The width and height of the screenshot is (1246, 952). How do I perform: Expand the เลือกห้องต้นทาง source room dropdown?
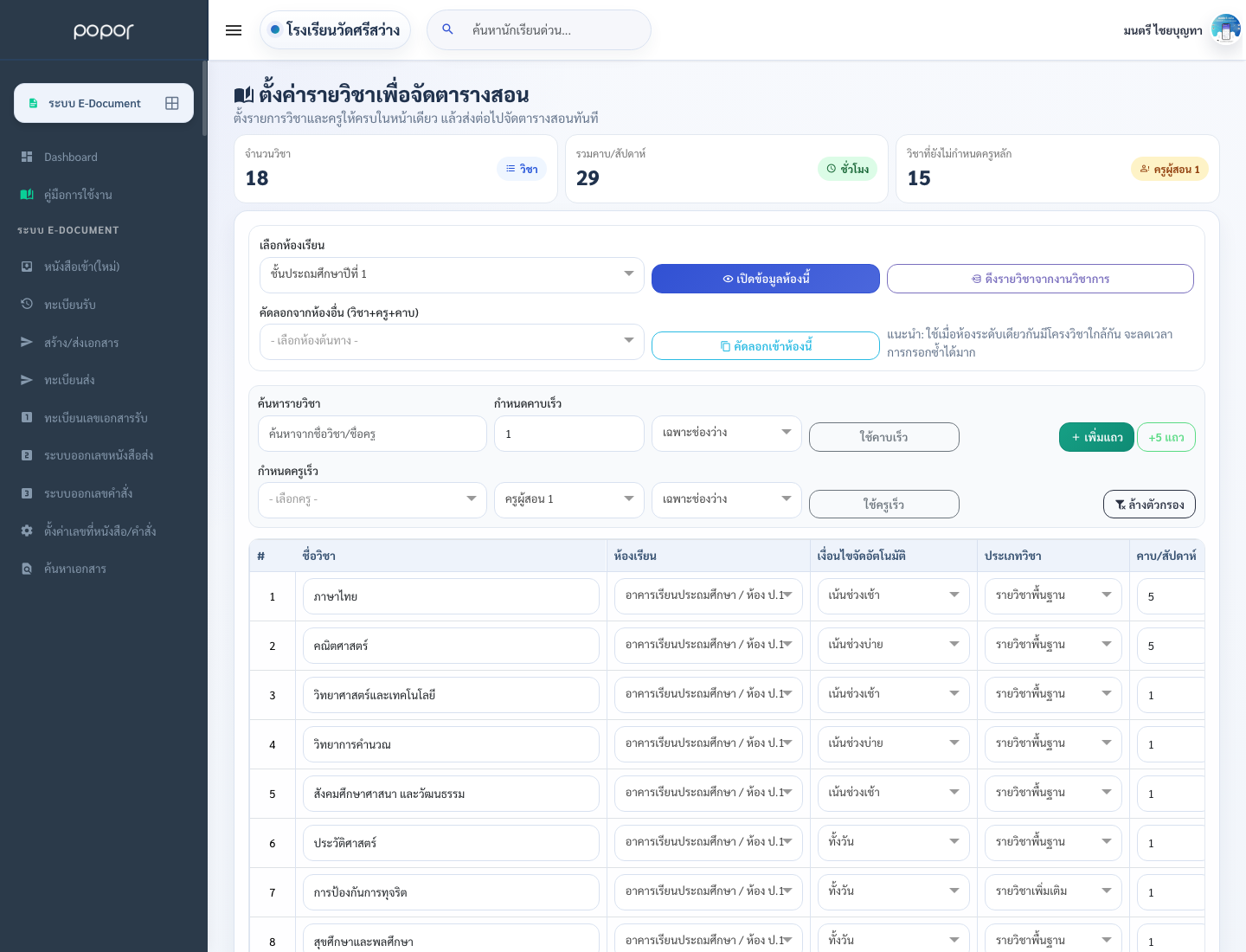[452, 341]
